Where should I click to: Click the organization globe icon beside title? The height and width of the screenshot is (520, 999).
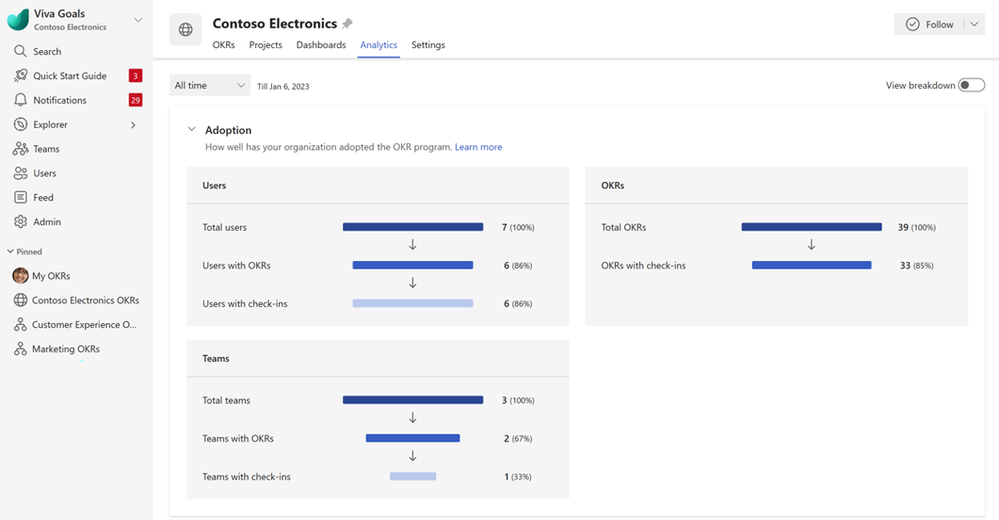point(185,29)
